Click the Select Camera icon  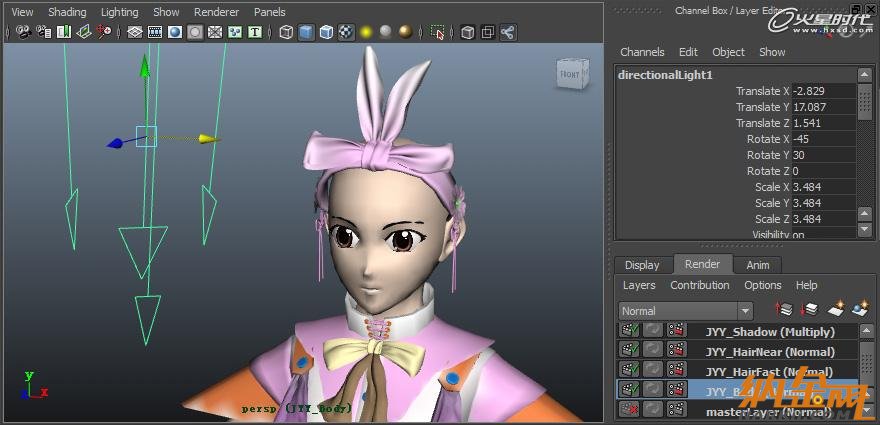click(23, 32)
